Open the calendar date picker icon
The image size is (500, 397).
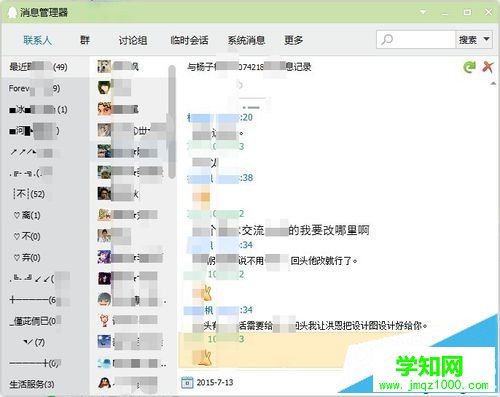click(187, 382)
